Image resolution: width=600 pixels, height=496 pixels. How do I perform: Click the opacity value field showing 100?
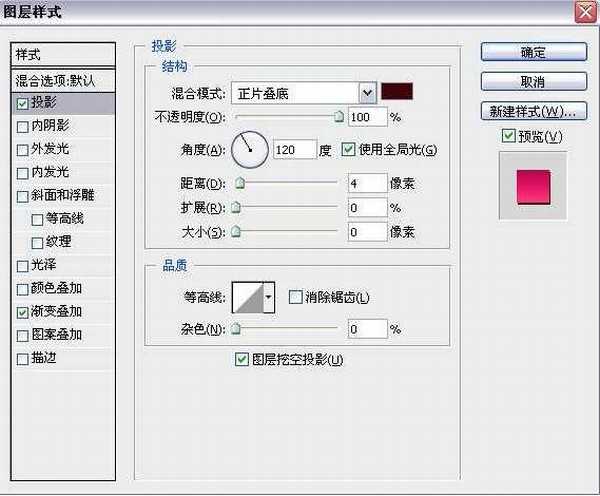tap(367, 117)
